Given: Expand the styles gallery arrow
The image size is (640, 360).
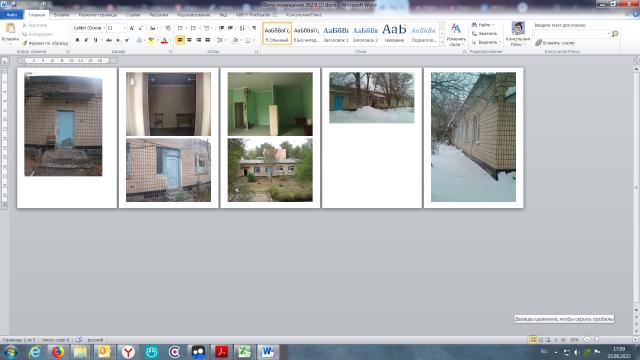Looking at the screenshot, I should click(442, 41).
